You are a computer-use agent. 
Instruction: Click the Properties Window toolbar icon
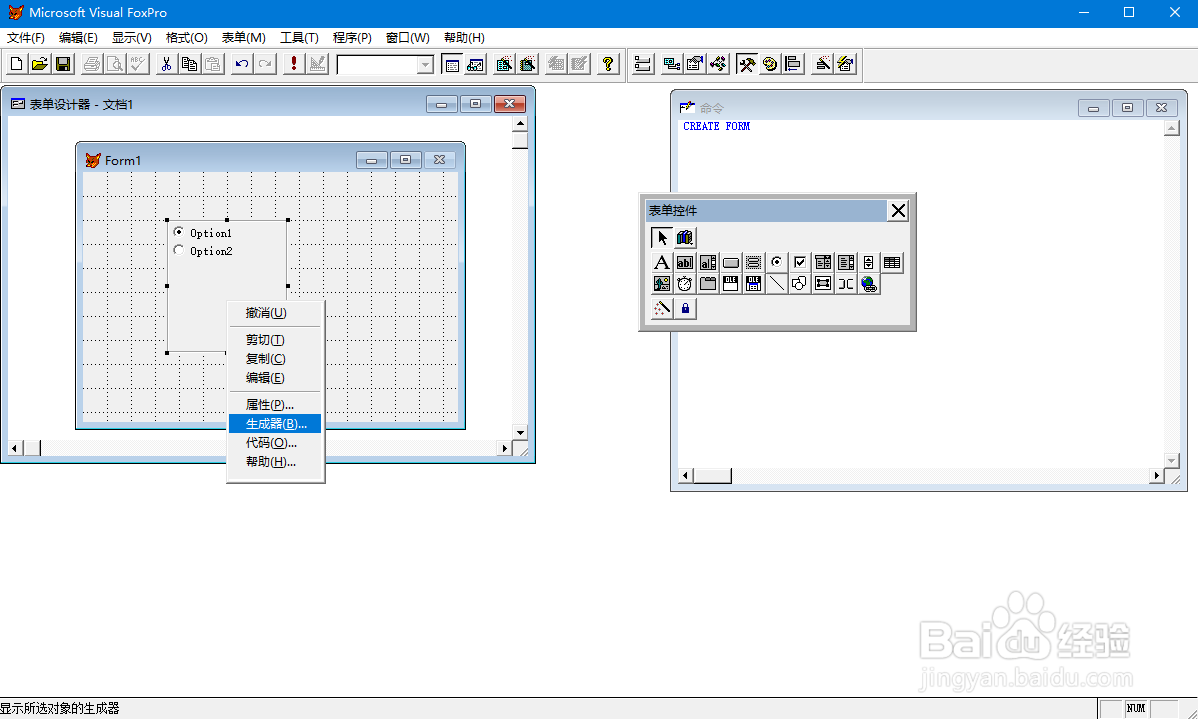[x=695, y=64]
